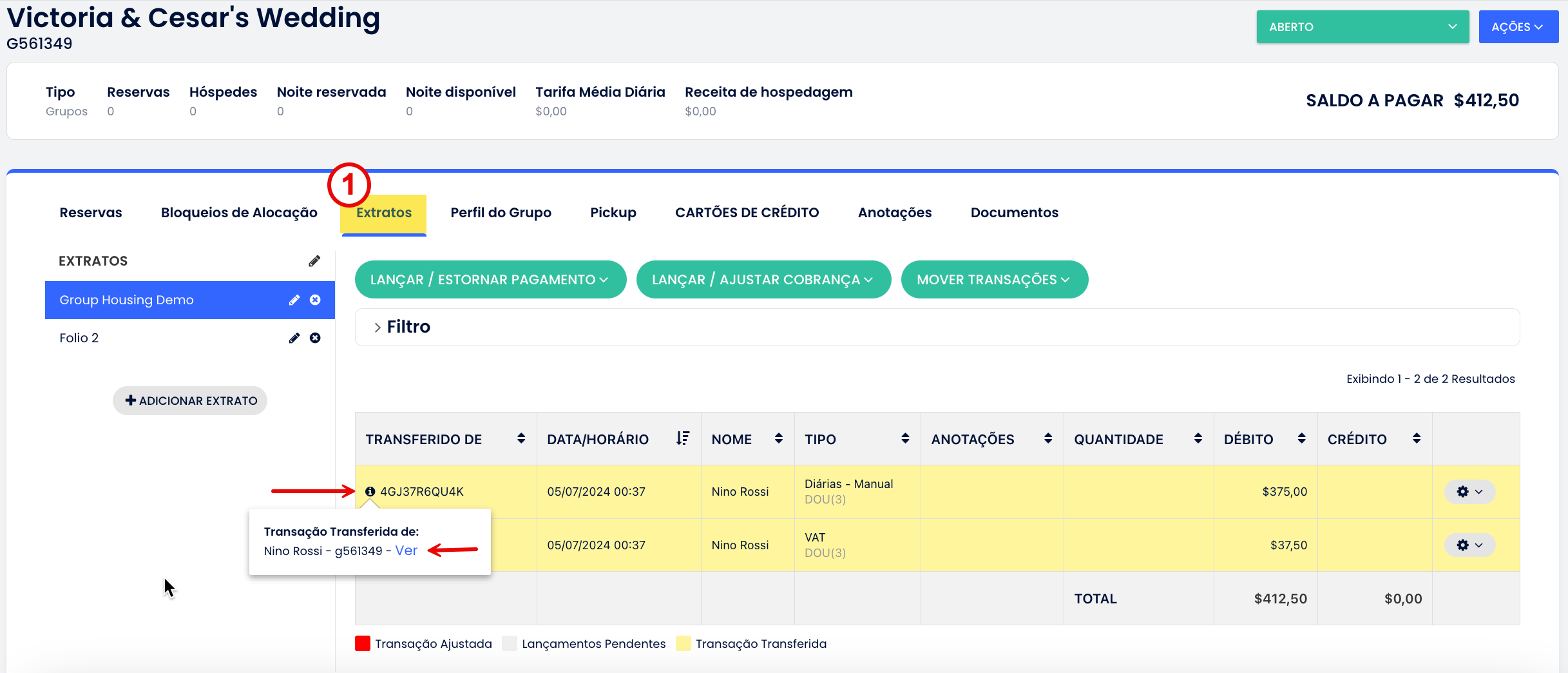
Task: Select Folio 2 in the extratos list
Action: point(79,338)
